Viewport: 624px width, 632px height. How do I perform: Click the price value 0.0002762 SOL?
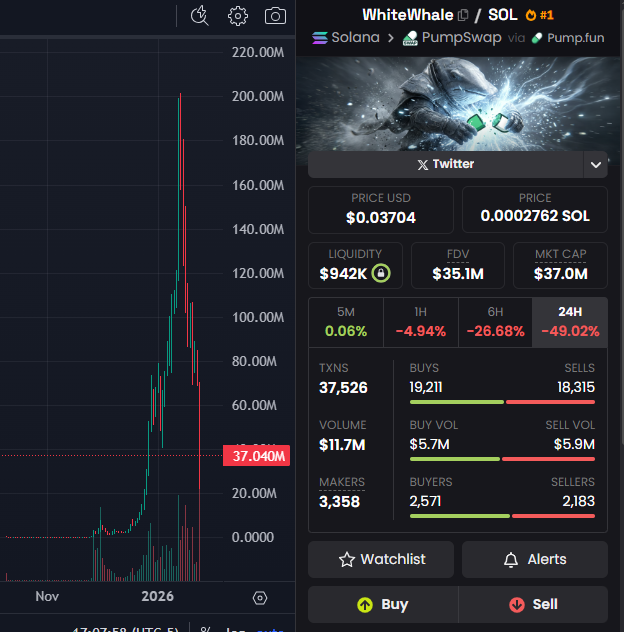[x=535, y=216]
